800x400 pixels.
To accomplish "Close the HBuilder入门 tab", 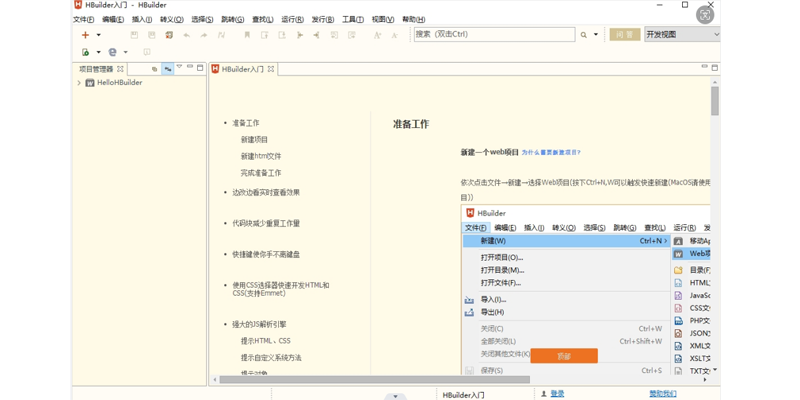I will pos(271,69).
